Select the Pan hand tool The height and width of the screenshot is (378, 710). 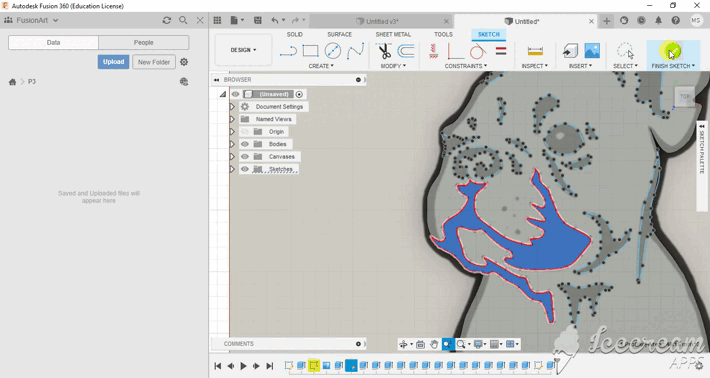click(434, 345)
